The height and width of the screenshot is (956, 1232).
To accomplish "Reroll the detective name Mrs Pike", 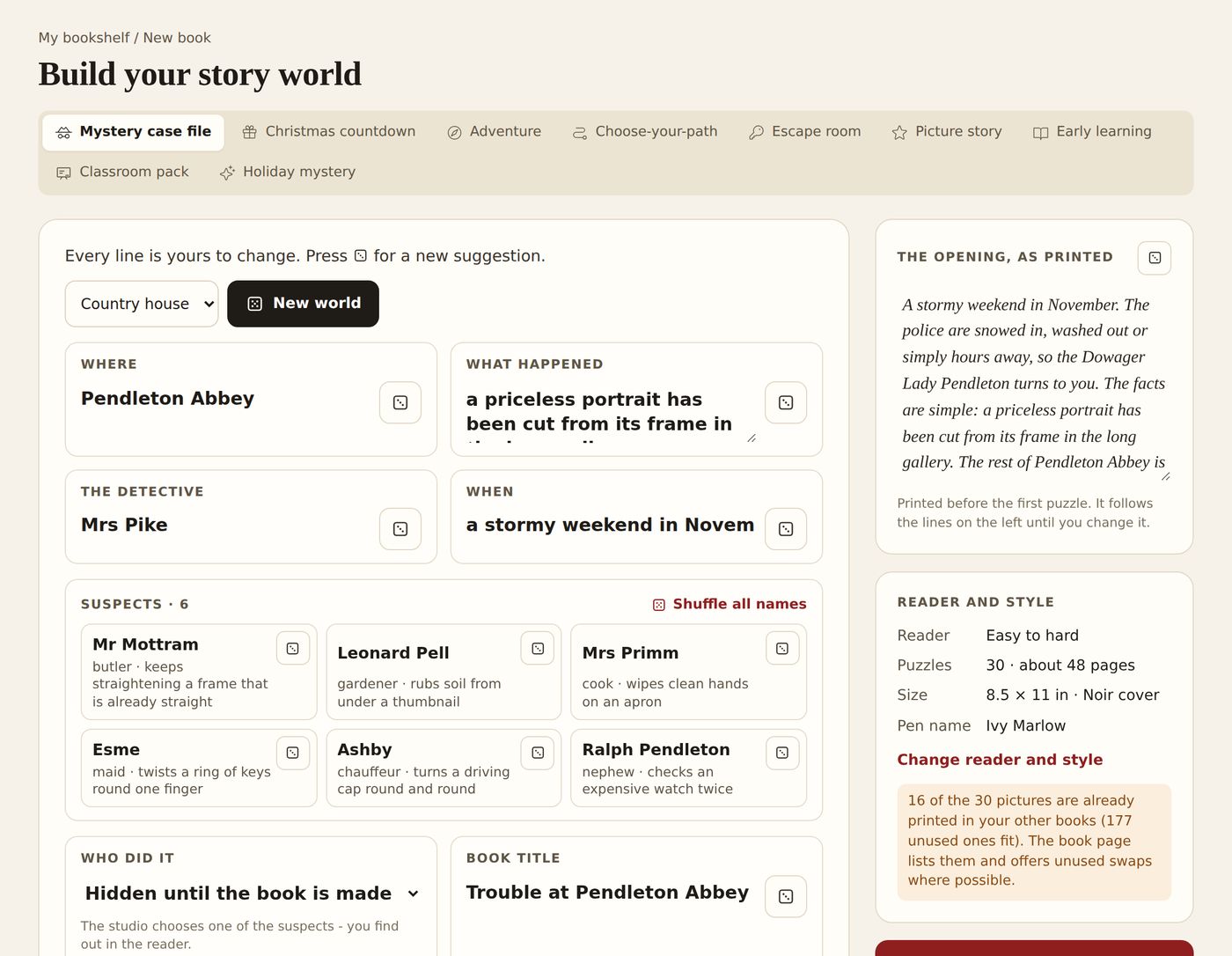I will click(400, 529).
